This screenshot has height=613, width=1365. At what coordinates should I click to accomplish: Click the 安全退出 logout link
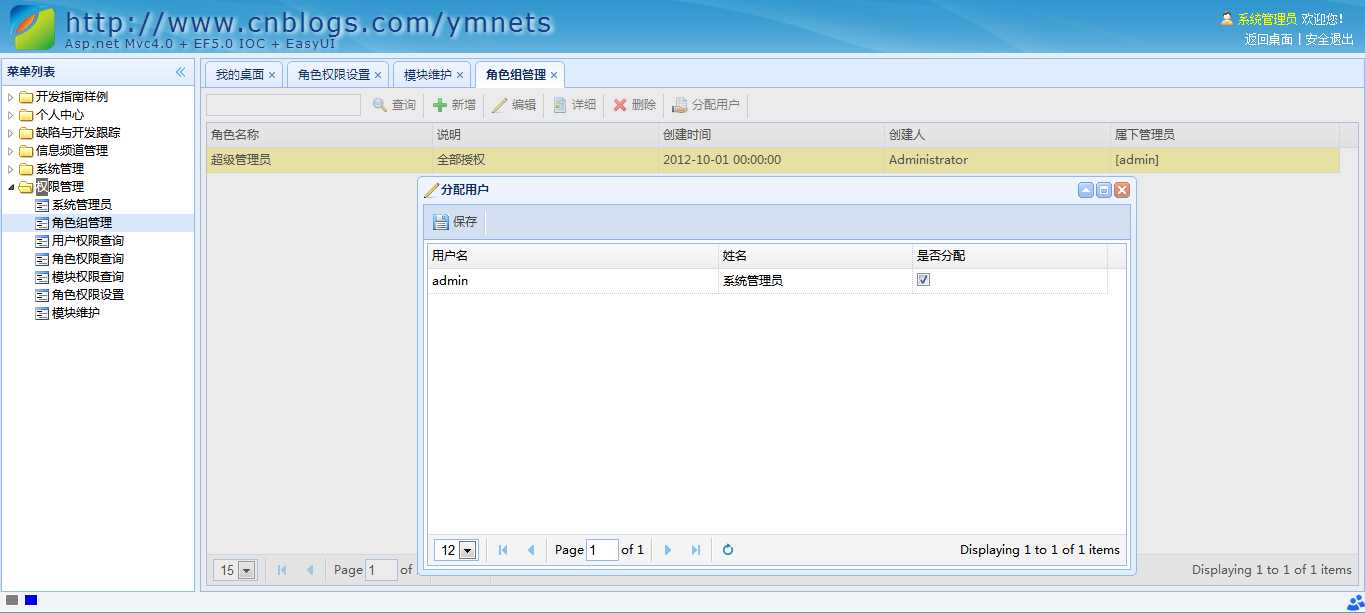[1330, 40]
